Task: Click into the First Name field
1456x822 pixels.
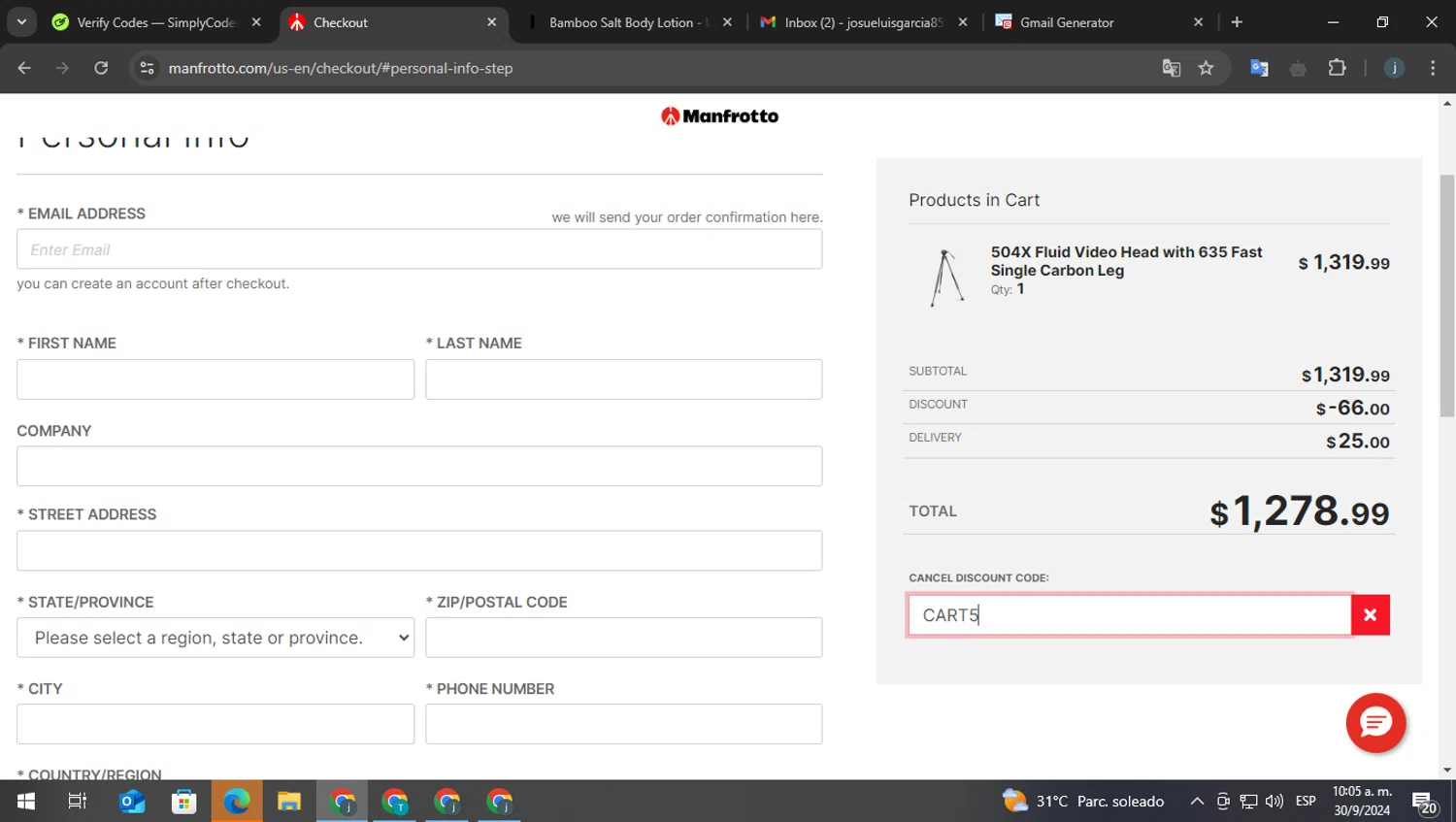Action: (x=215, y=379)
